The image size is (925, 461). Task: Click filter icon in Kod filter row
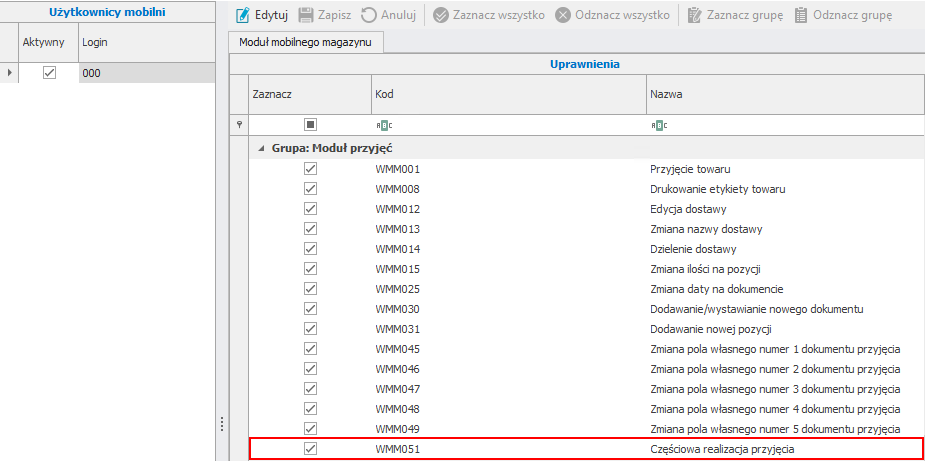[x=384, y=125]
